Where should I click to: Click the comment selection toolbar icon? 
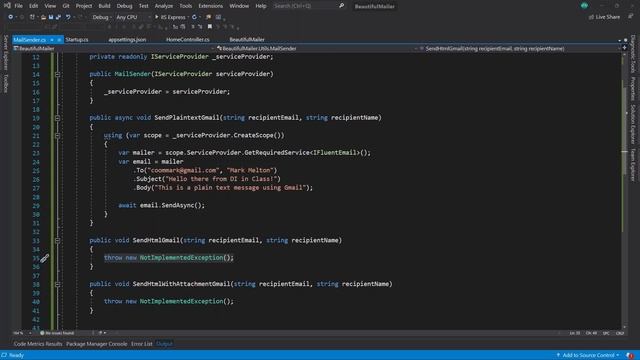tap(193, 27)
